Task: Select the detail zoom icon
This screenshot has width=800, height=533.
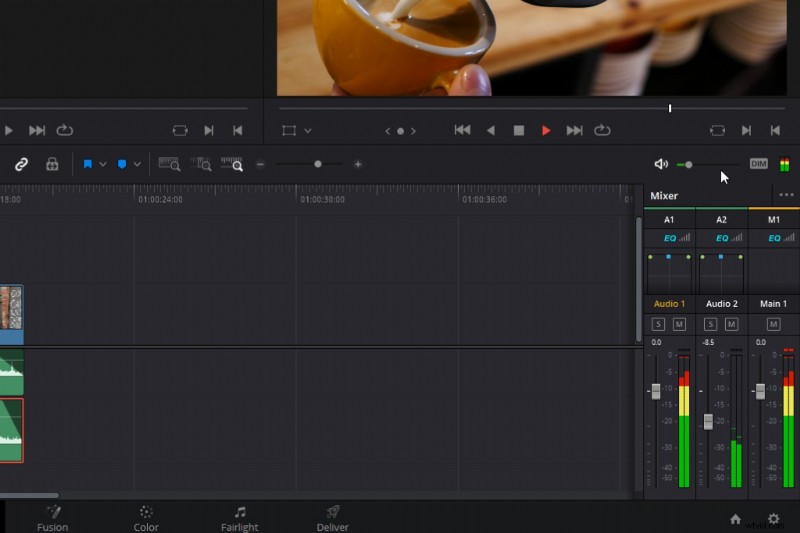Action: coord(201,164)
